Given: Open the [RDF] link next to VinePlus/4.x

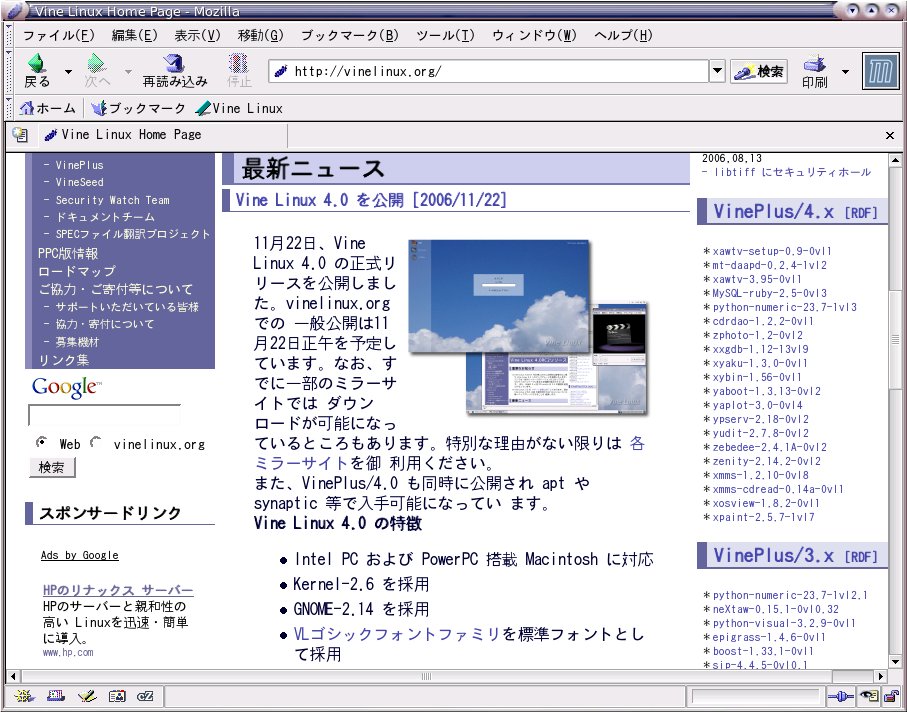Looking at the screenshot, I should pos(861,213).
